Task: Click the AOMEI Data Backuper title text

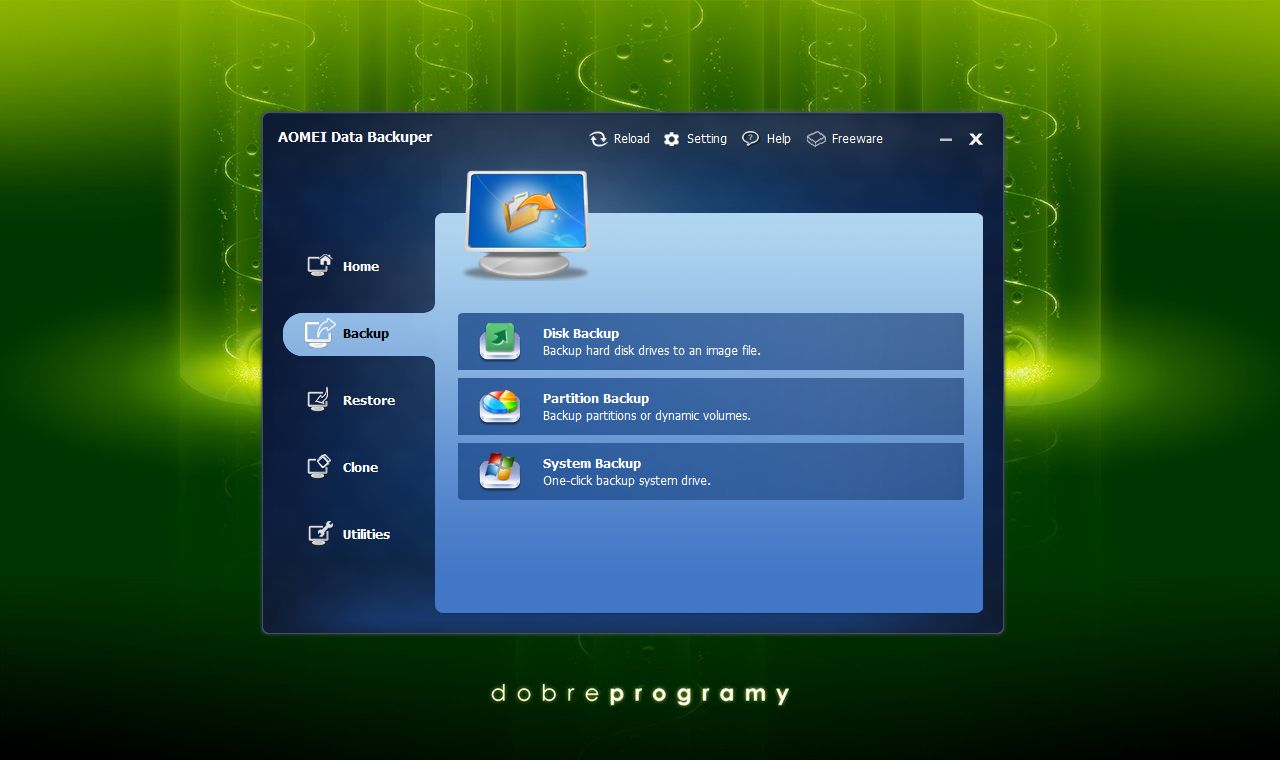Action: point(355,137)
